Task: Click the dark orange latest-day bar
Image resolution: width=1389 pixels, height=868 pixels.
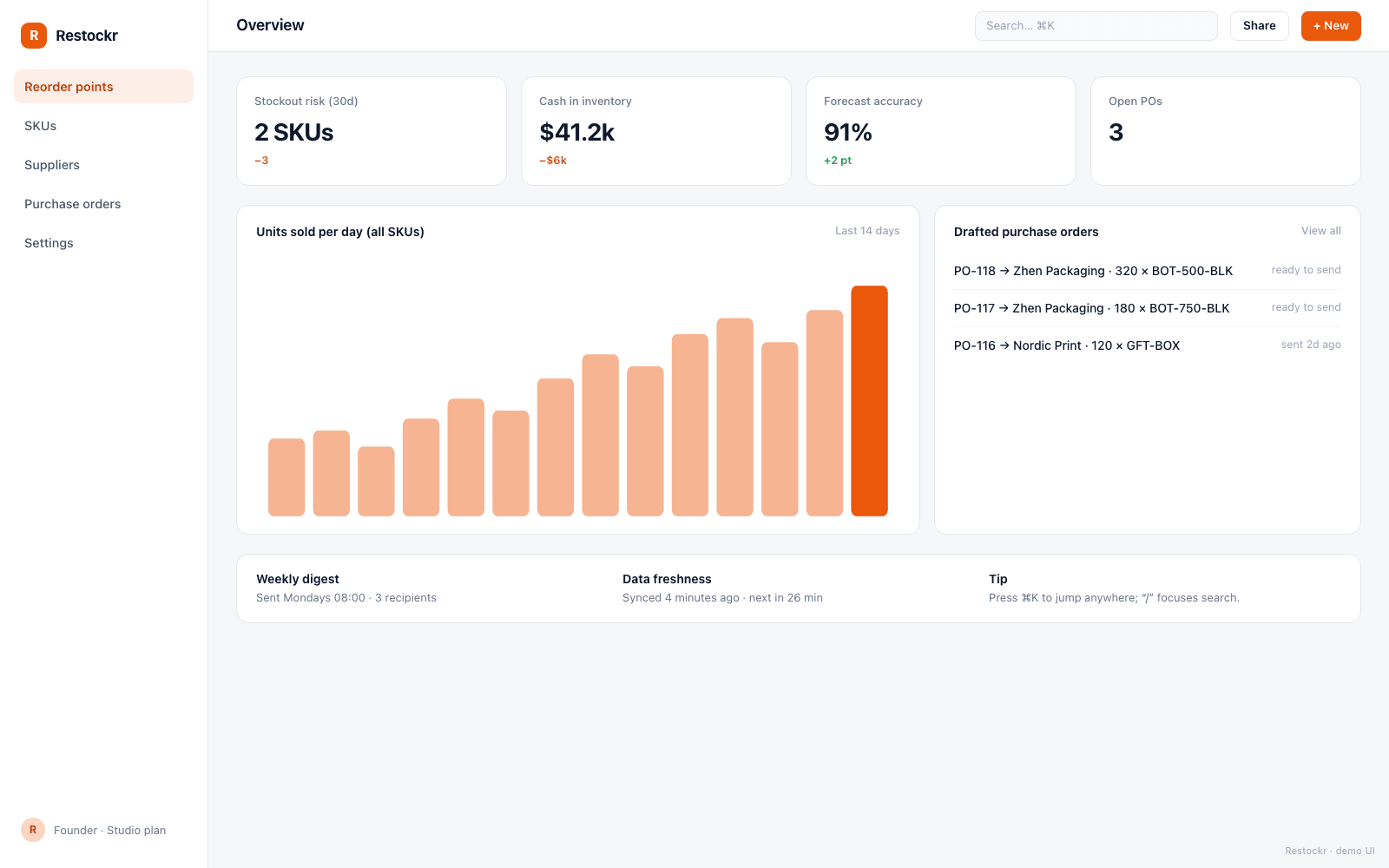Action: 869,401
